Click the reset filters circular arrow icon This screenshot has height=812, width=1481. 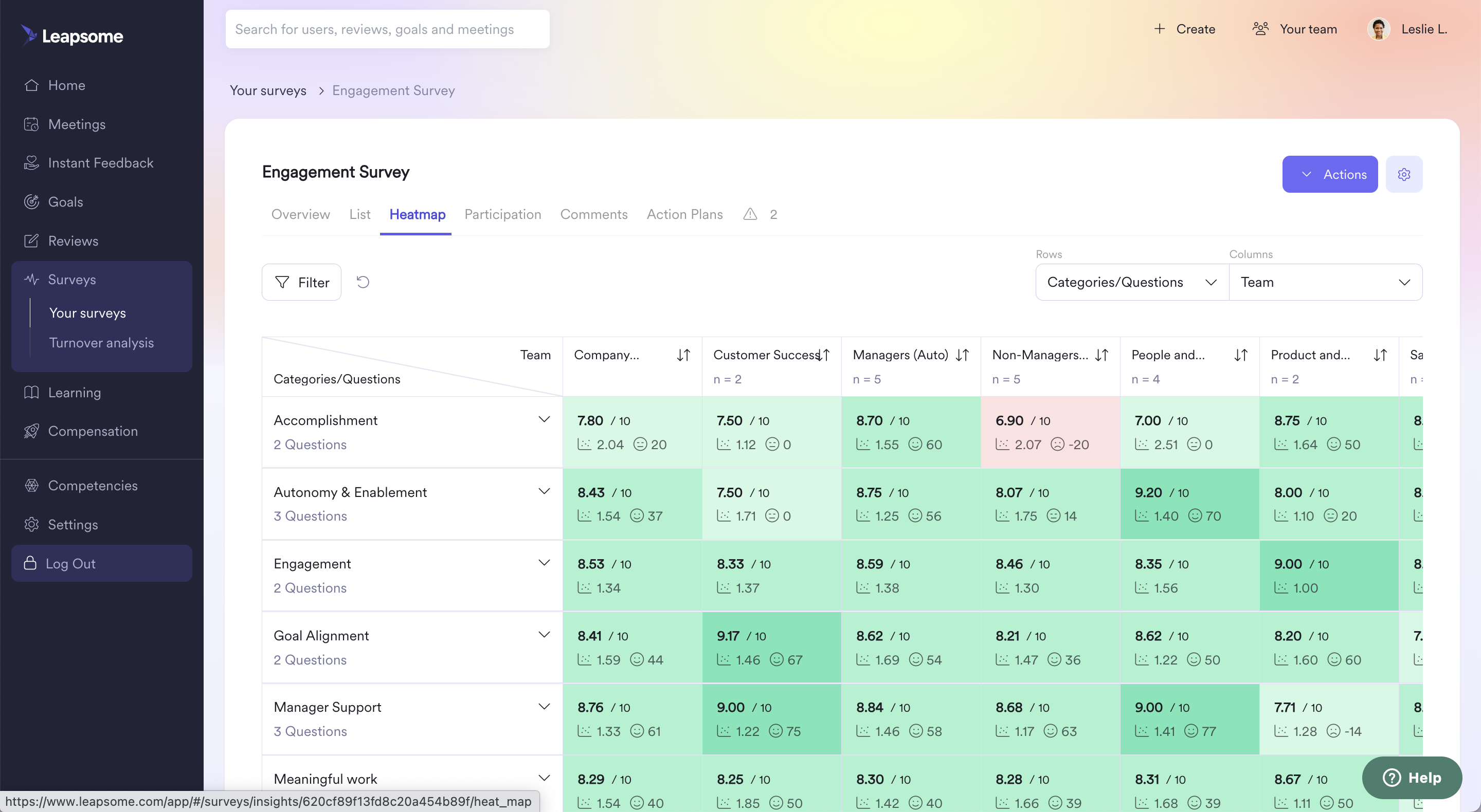point(363,282)
